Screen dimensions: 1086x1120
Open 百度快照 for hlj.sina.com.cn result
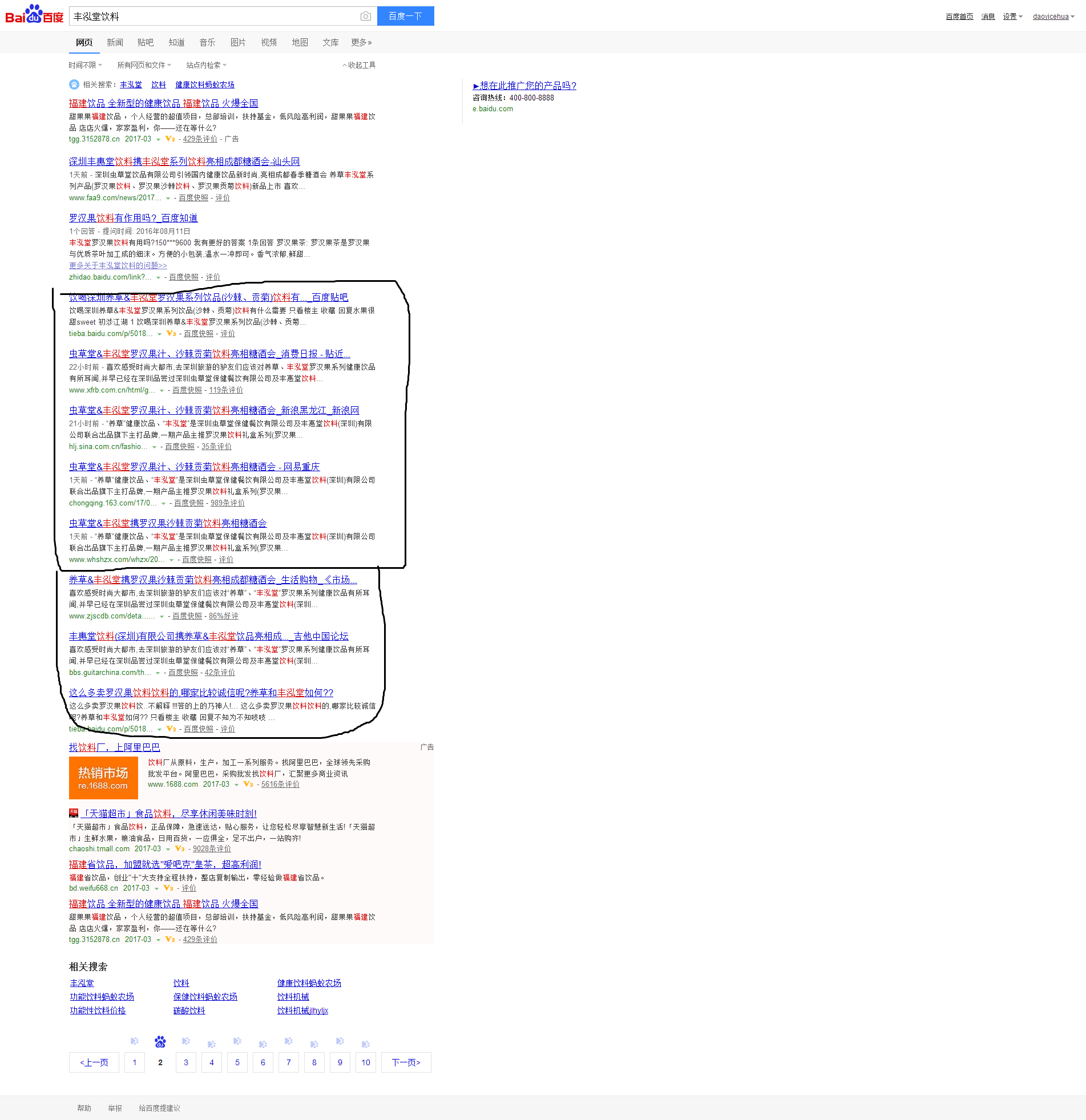[x=180, y=447]
